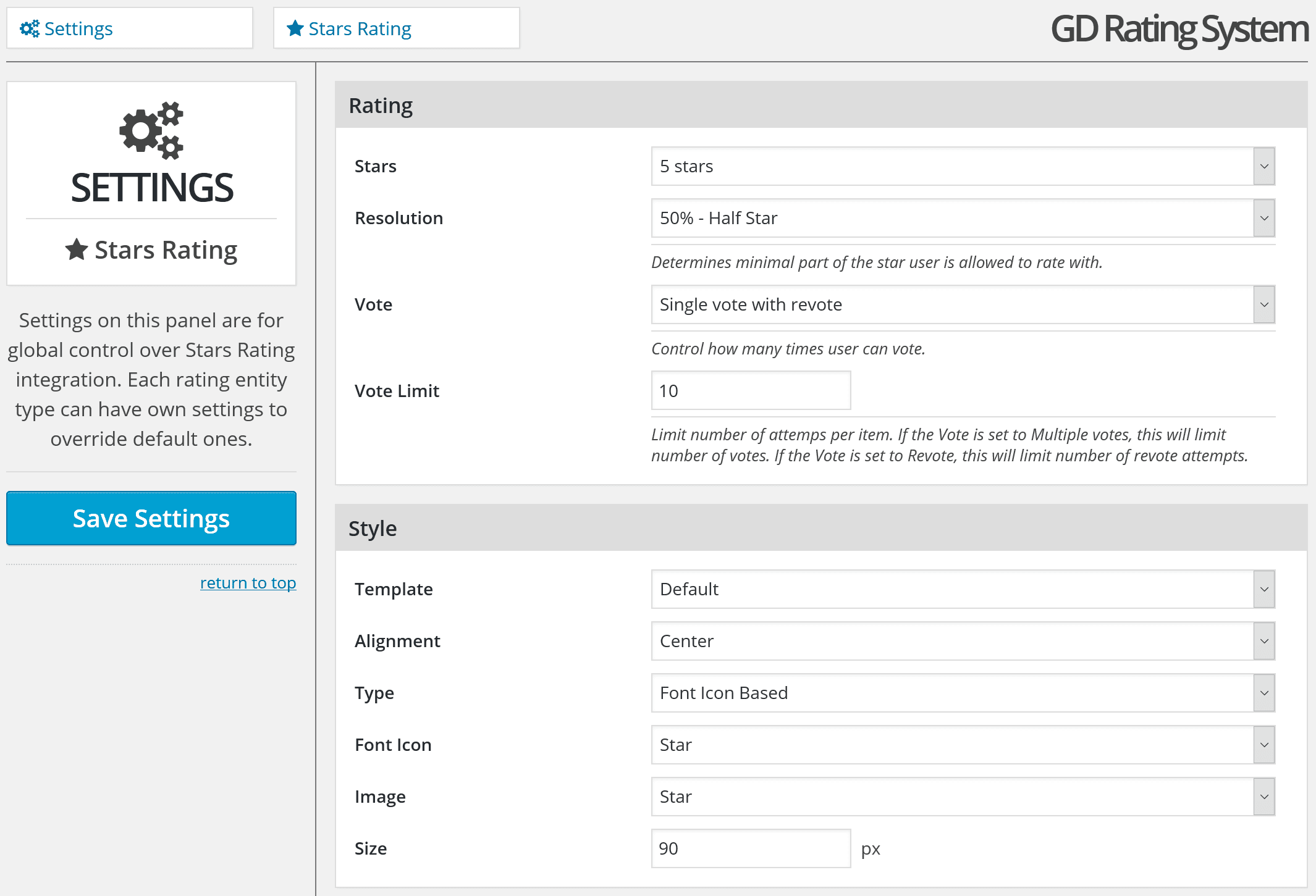The width and height of the screenshot is (1316, 896).
Task: Open the Font Icon dropdown
Action: pos(963,745)
